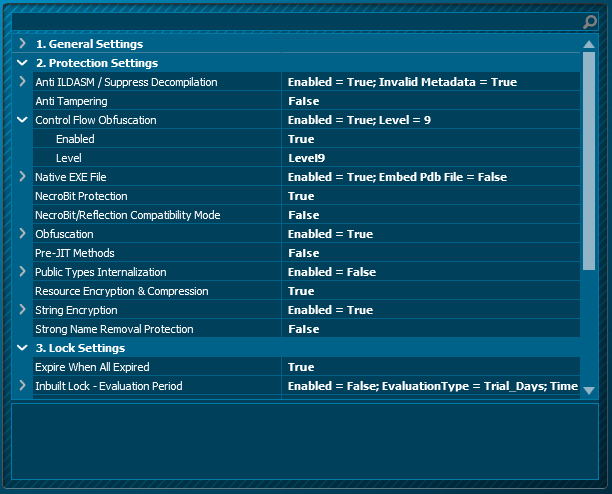612x494 pixels.
Task: Expand Inbuilt Lock - Evaluation Period
Action: 22,386
